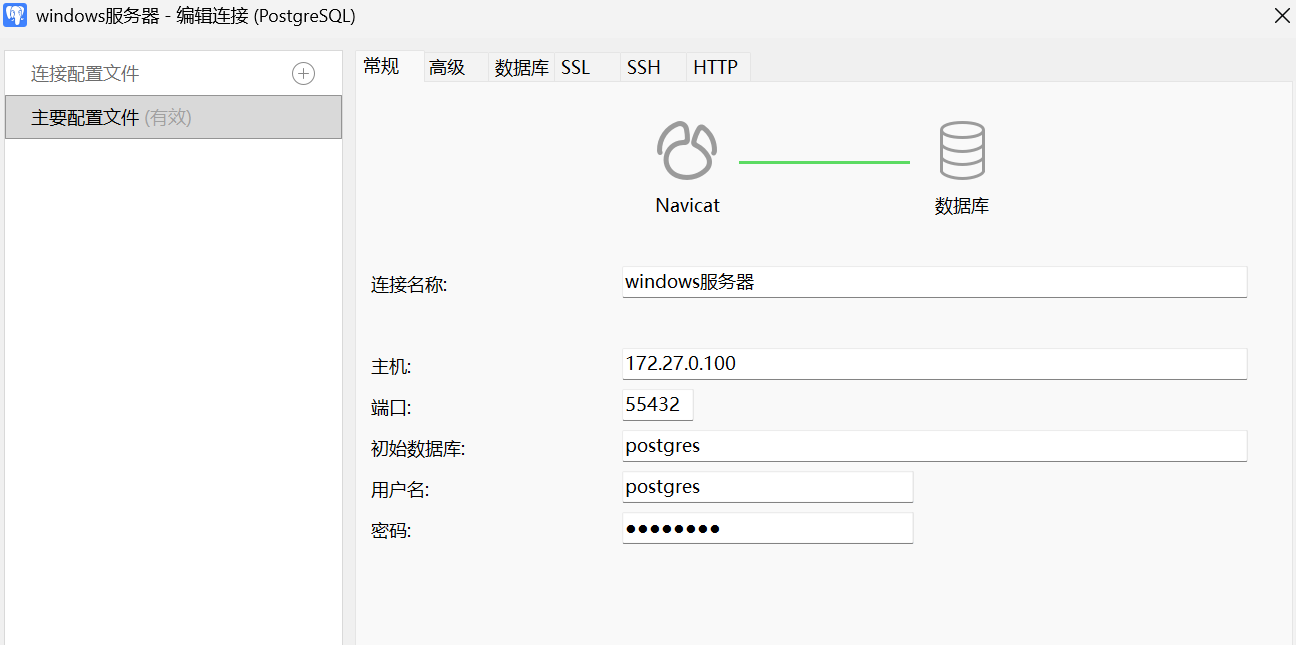Click the 用户名: label
Image resolution: width=1296 pixels, height=645 pixels.
[400, 490]
